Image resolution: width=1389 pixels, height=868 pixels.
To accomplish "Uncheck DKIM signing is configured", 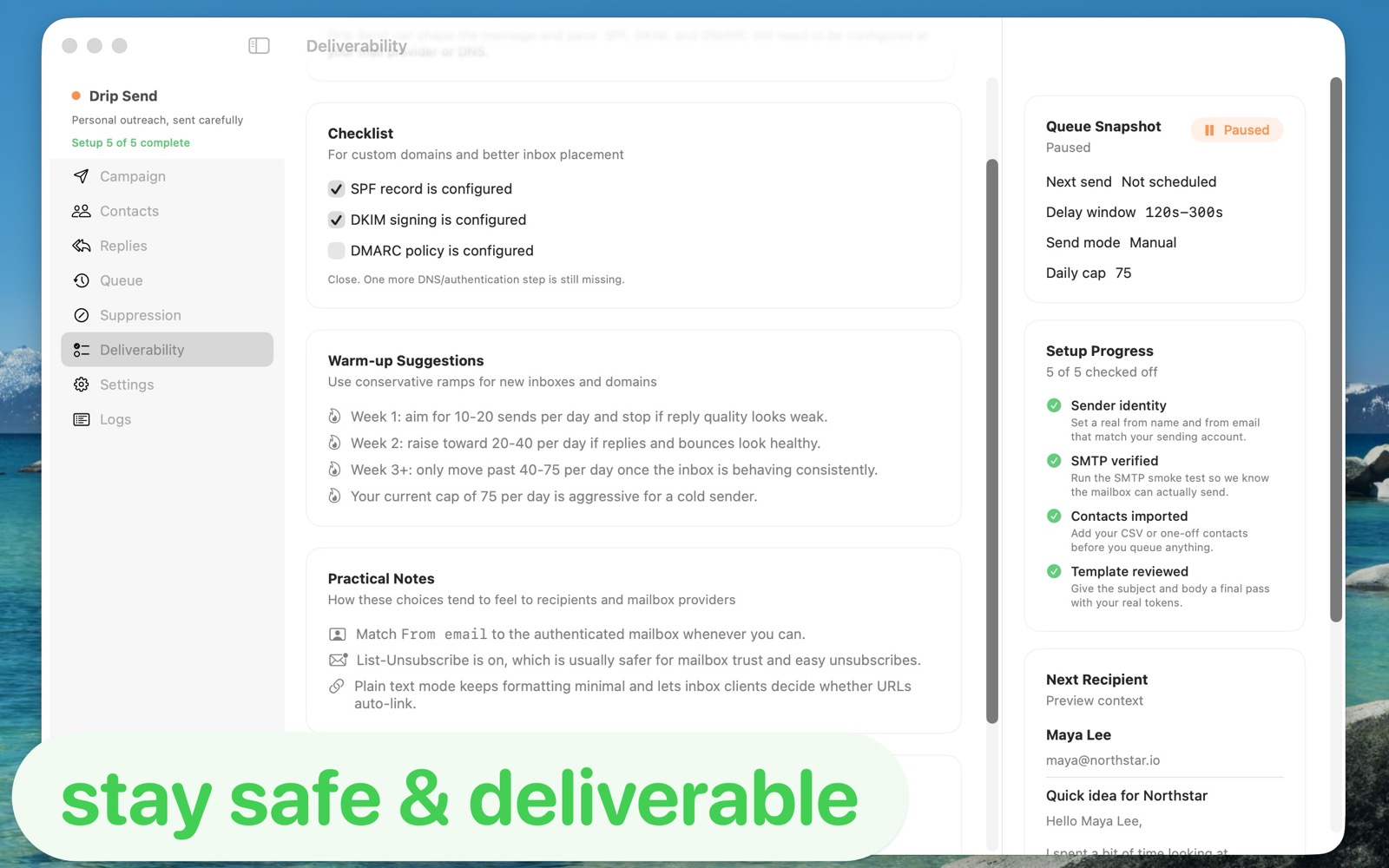I will click(336, 220).
